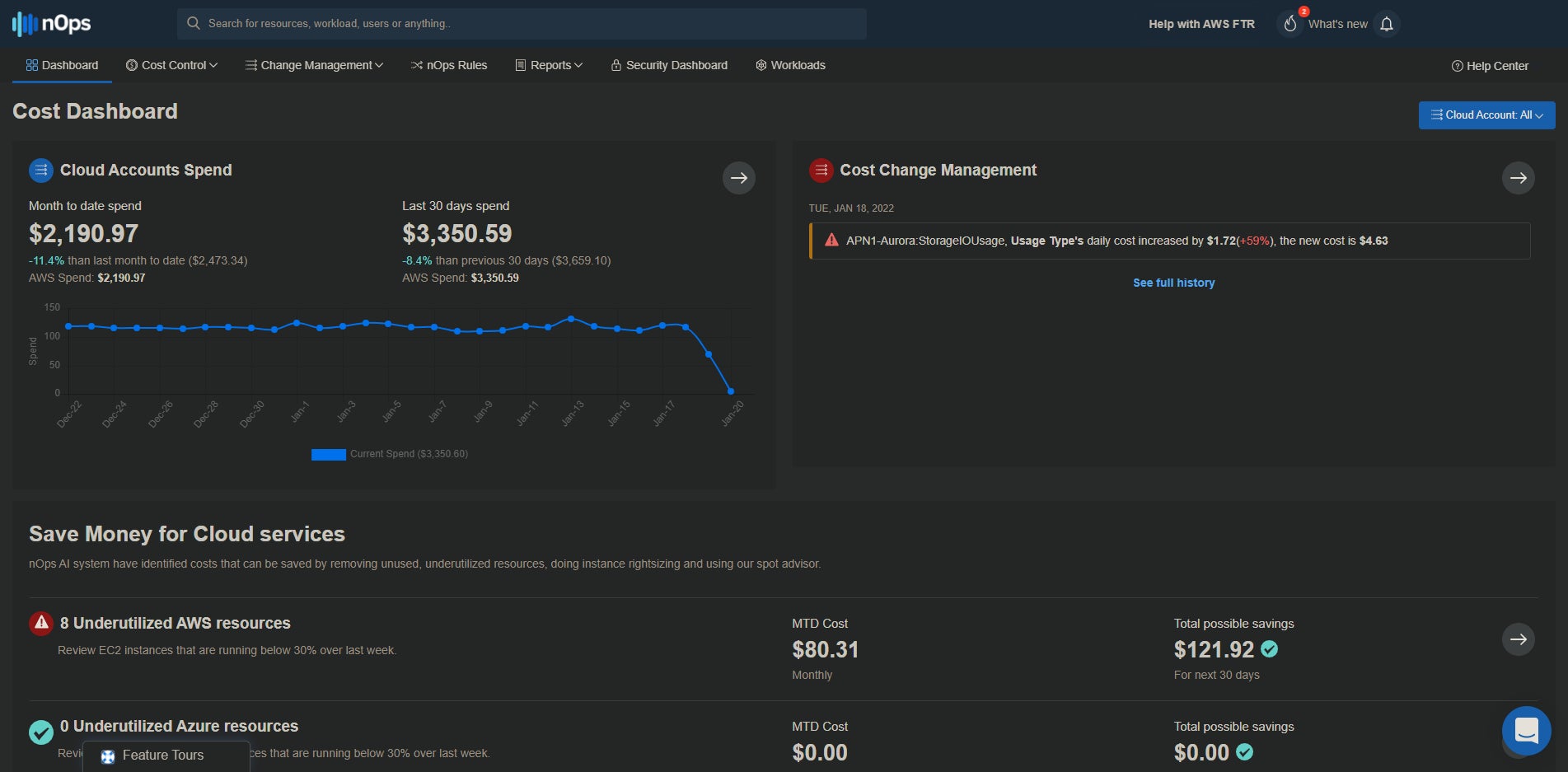
Task: Expand the Change Management chevron
Action: [x=379, y=66]
